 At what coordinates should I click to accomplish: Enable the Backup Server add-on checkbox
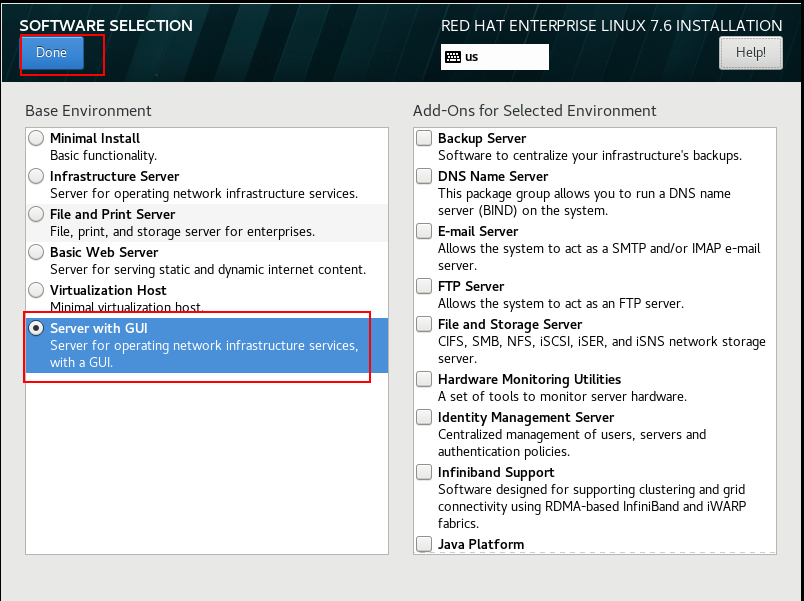pos(425,139)
